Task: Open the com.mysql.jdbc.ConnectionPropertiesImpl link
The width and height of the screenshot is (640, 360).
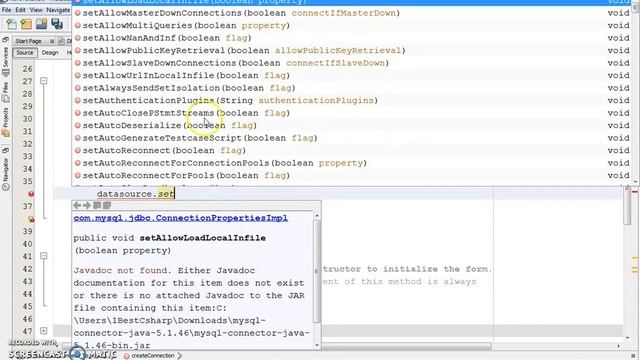Action: (x=180, y=218)
